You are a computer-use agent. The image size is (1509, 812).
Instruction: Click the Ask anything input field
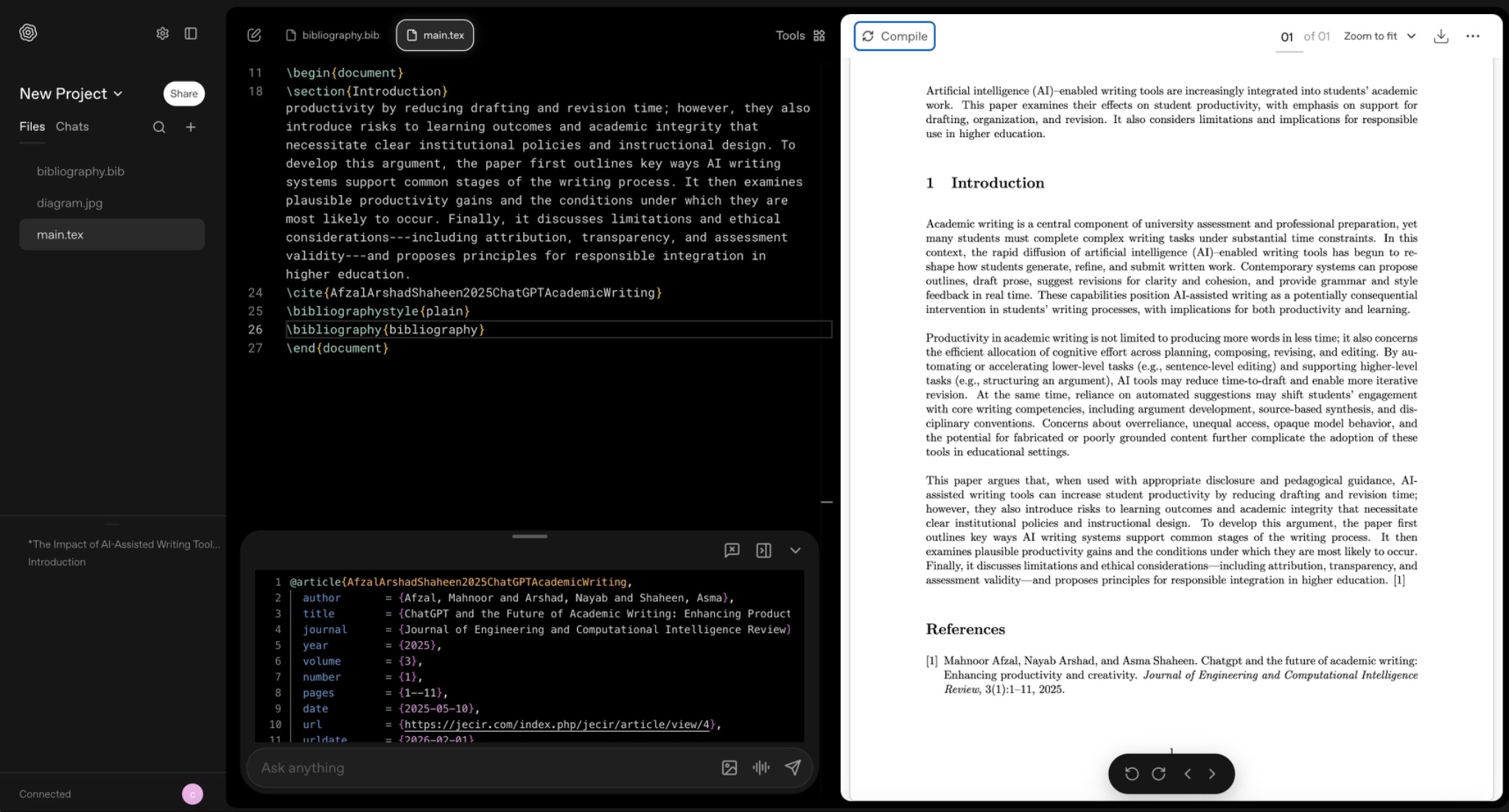click(x=479, y=768)
